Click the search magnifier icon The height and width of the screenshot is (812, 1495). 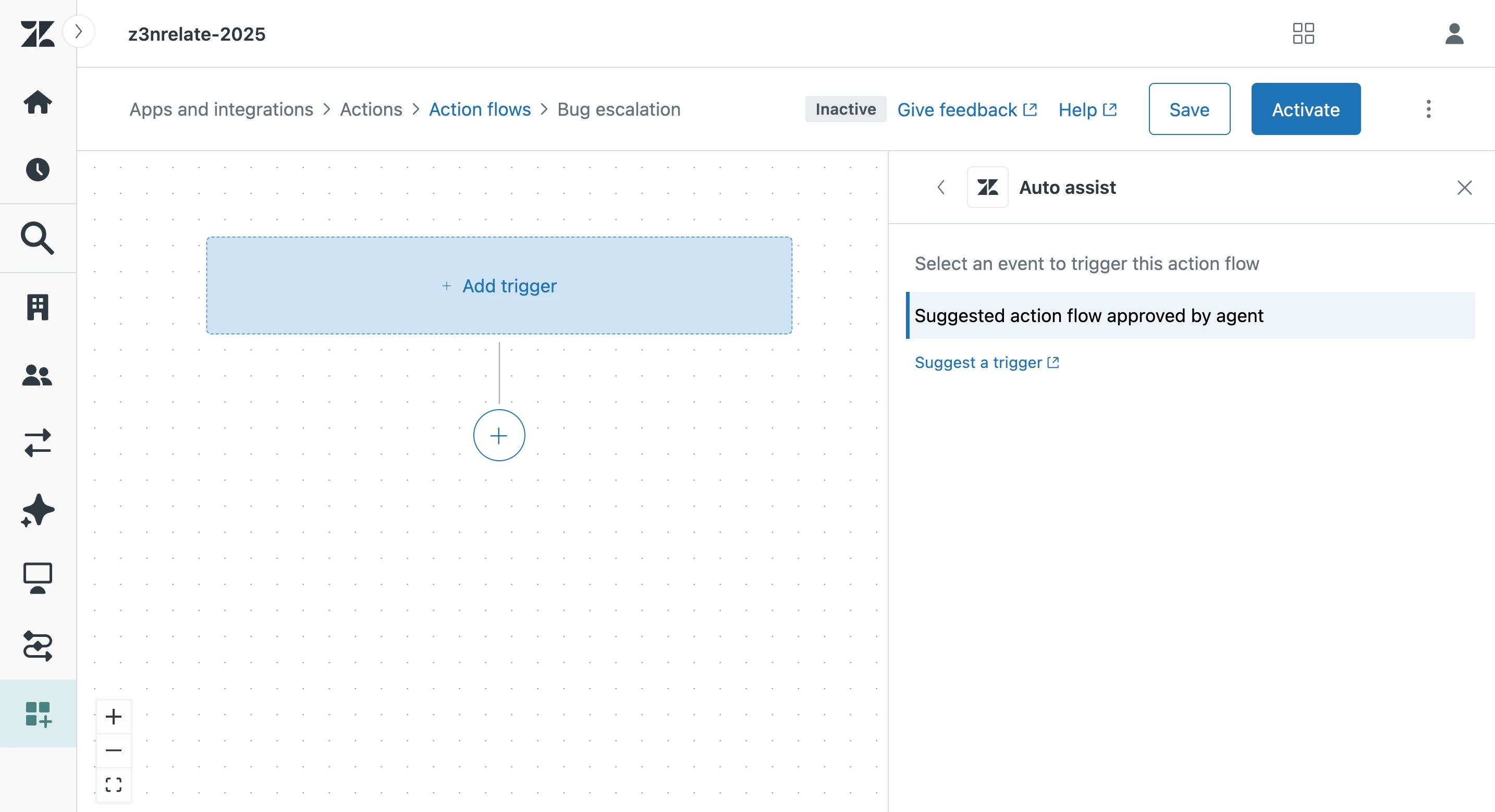38,238
